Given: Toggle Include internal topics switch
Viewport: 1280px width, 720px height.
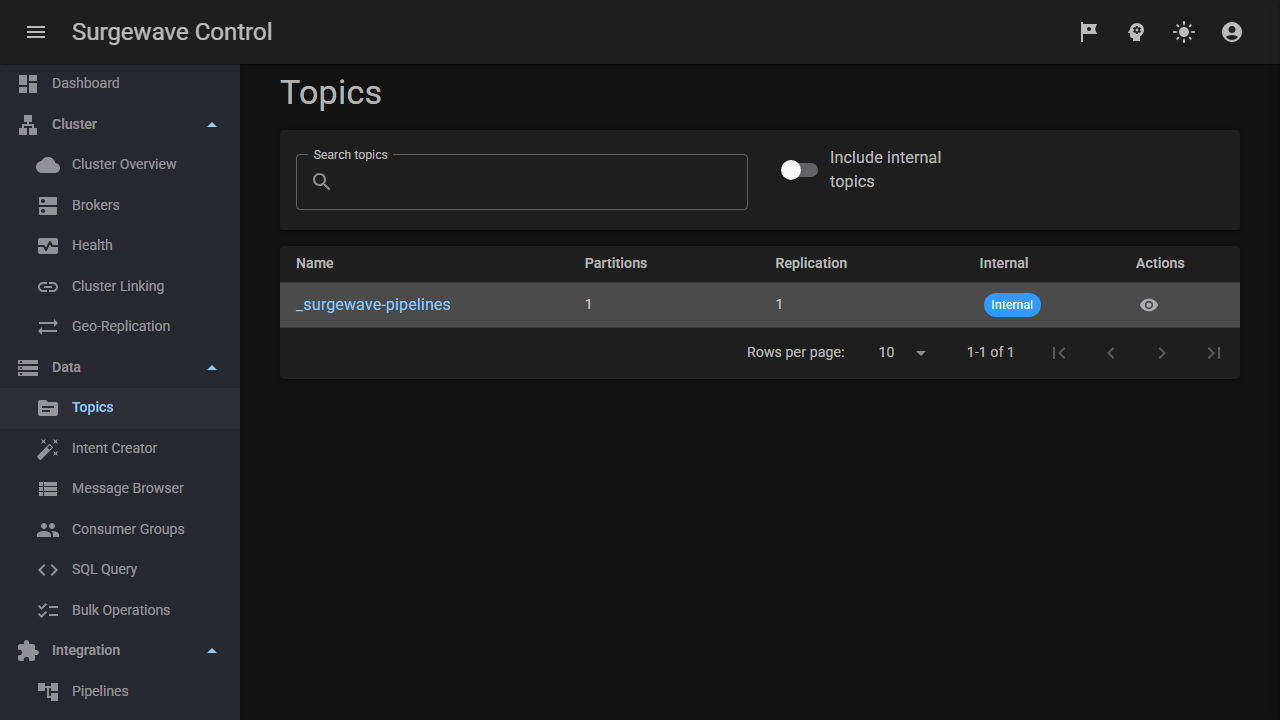Looking at the screenshot, I should (x=799, y=170).
